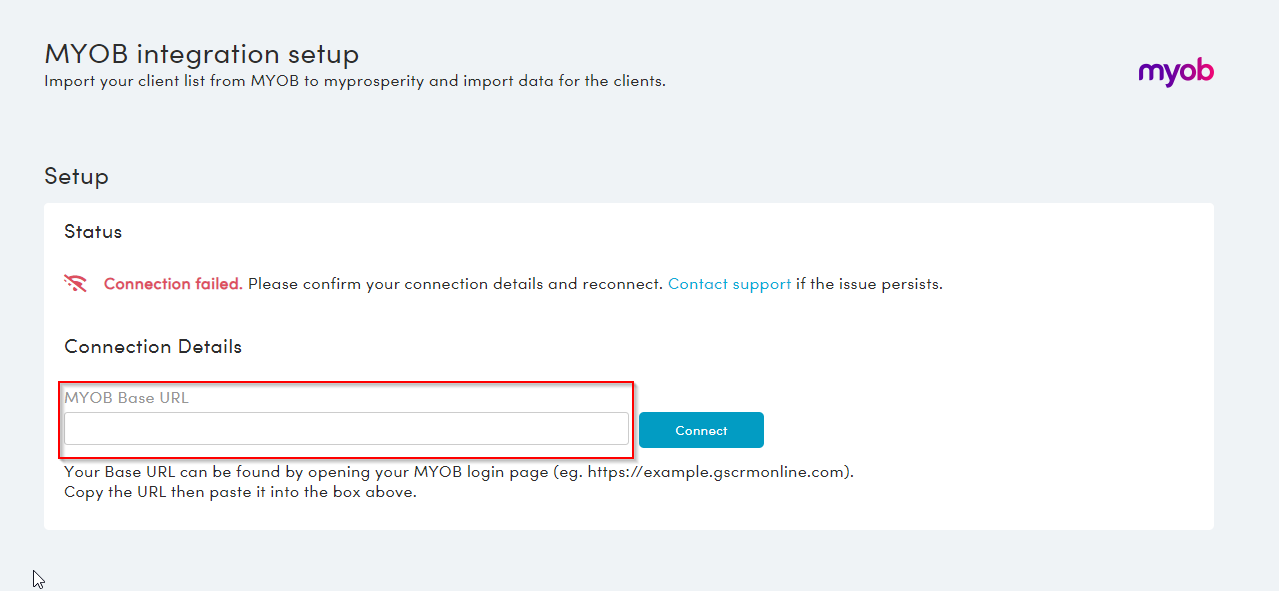Click the example gscrmonline.com URL text
This screenshot has width=1279, height=591.
(x=718, y=472)
